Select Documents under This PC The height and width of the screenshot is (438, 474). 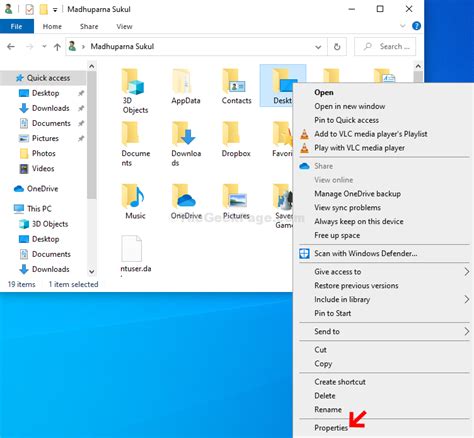click(x=51, y=254)
